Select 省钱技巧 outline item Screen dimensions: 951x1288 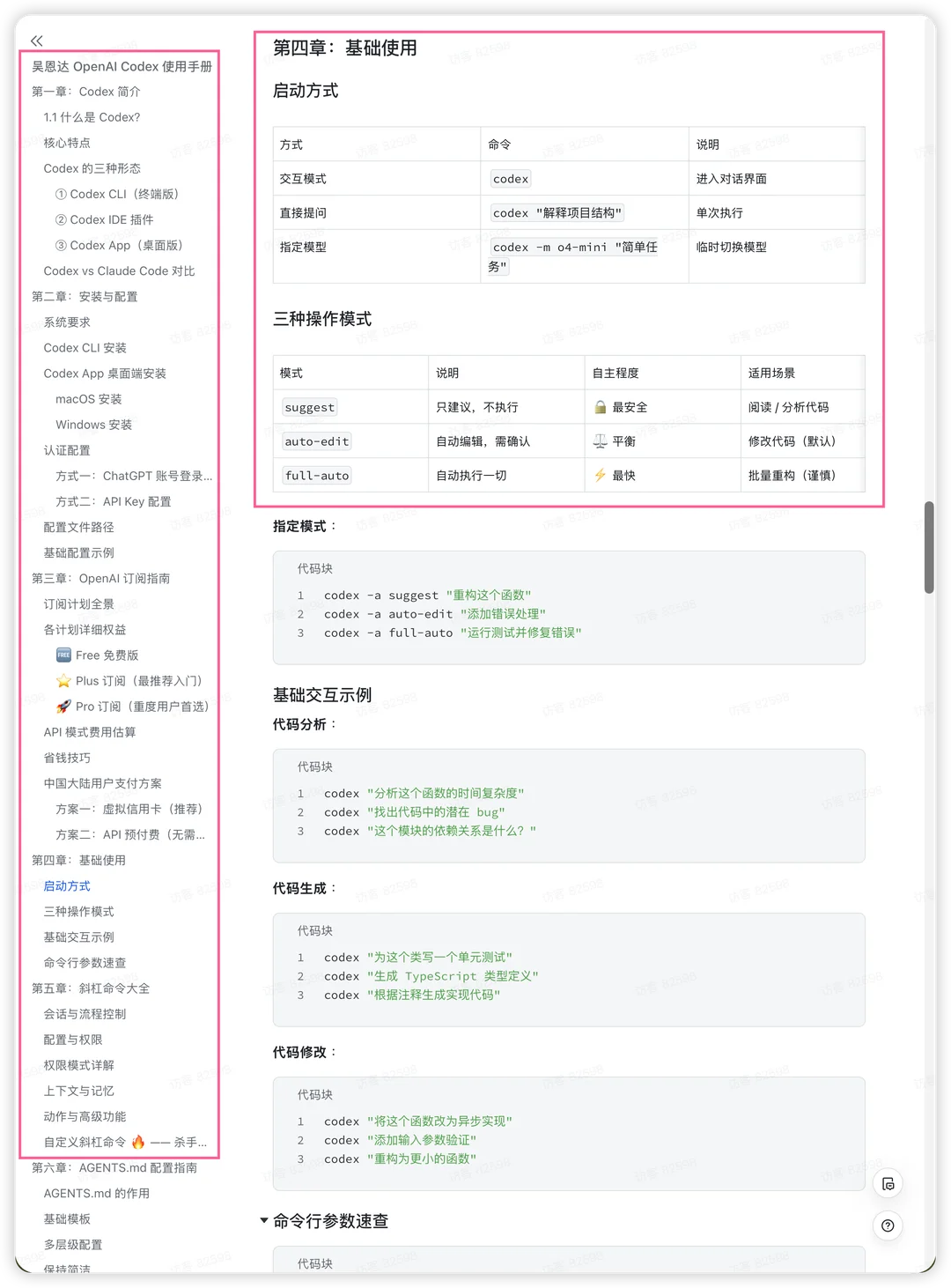pos(67,758)
